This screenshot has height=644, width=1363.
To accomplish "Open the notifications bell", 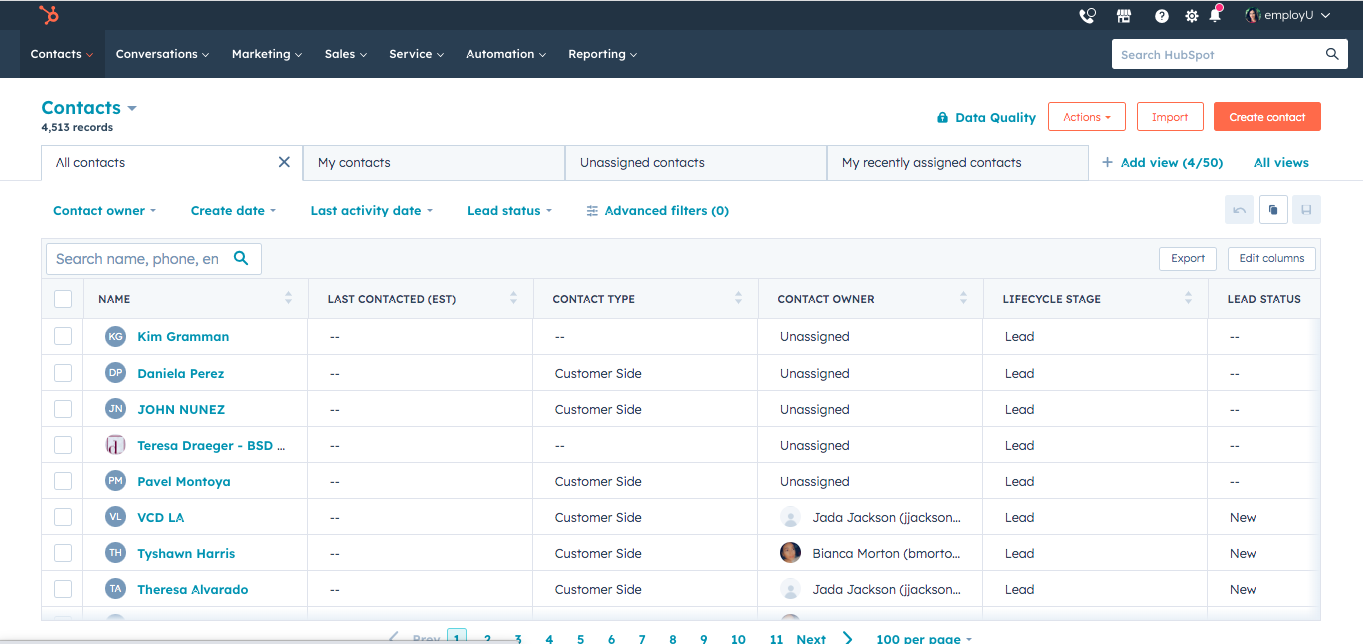I will pyautogui.click(x=1216, y=16).
